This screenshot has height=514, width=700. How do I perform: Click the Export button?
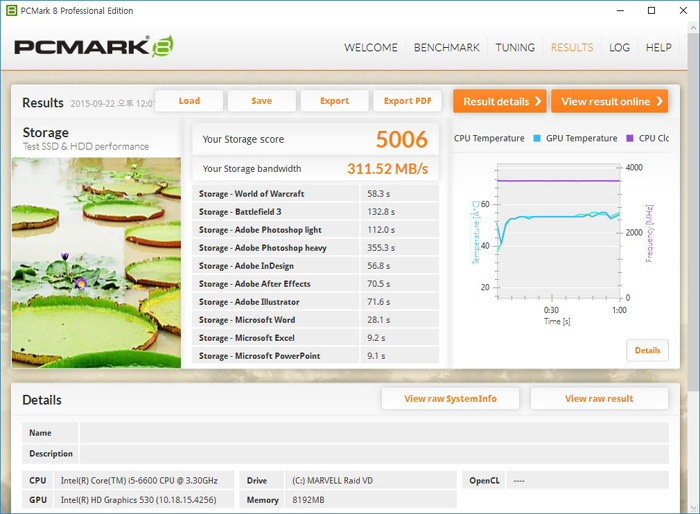pyautogui.click(x=334, y=101)
